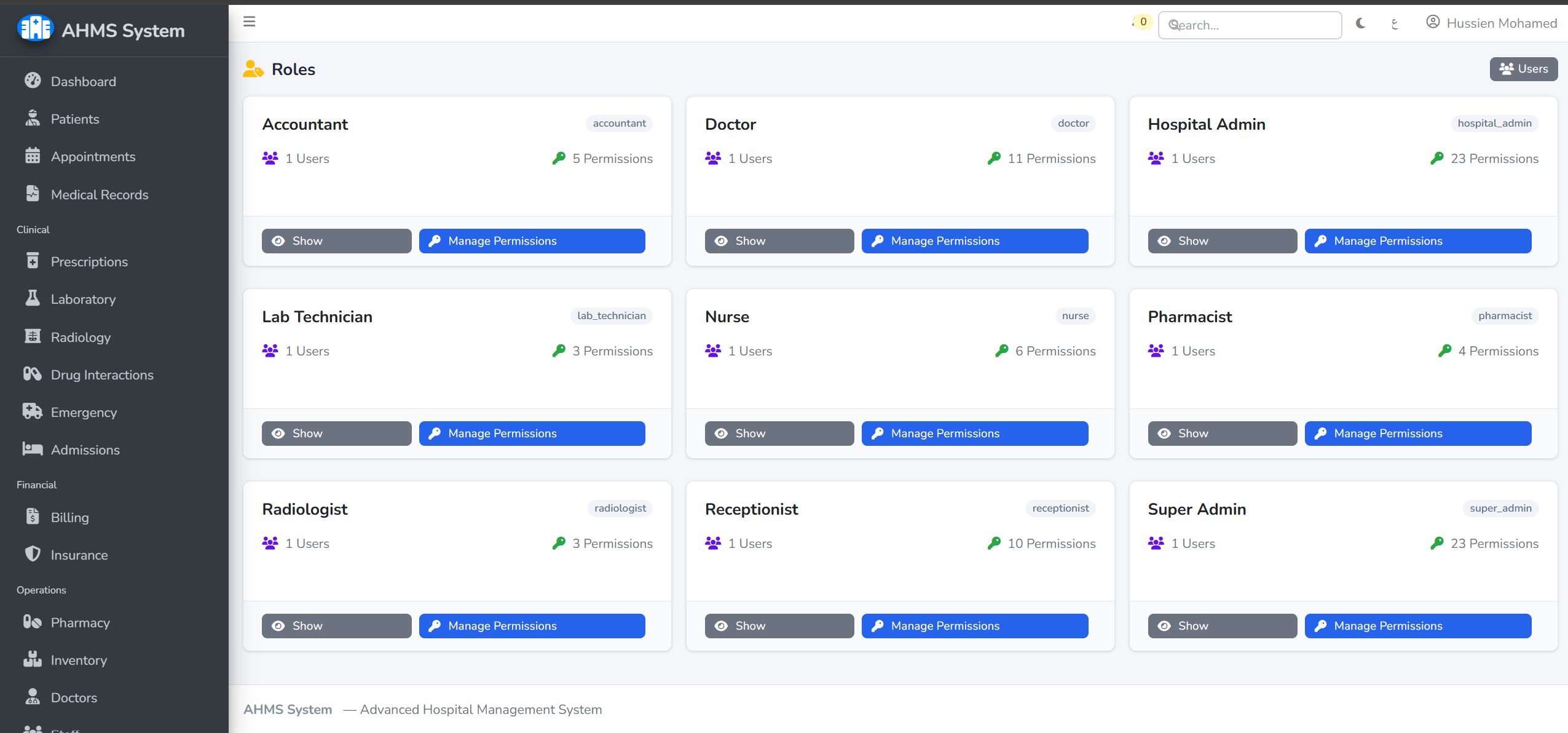Select the Drug Interactions sidebar icon

pyautogui.click(x=33, y=374)
